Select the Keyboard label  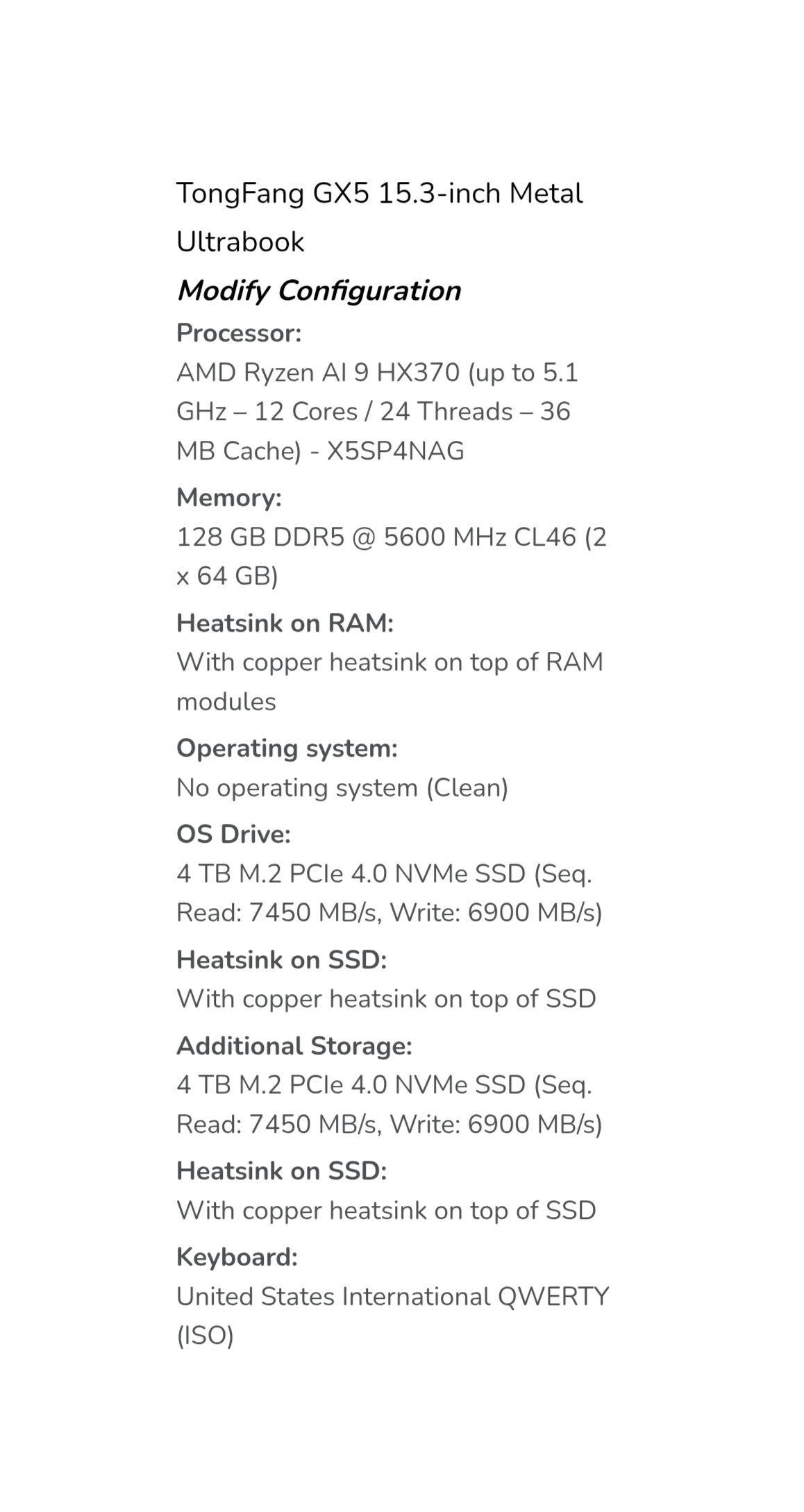[x=237, y=1257]
